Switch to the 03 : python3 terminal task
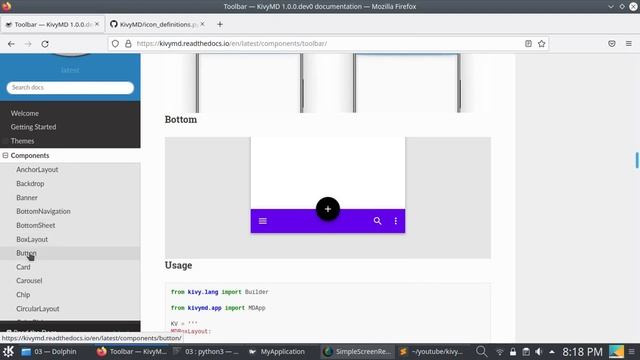This screenshot has width=640, height=360. [206, 351]
